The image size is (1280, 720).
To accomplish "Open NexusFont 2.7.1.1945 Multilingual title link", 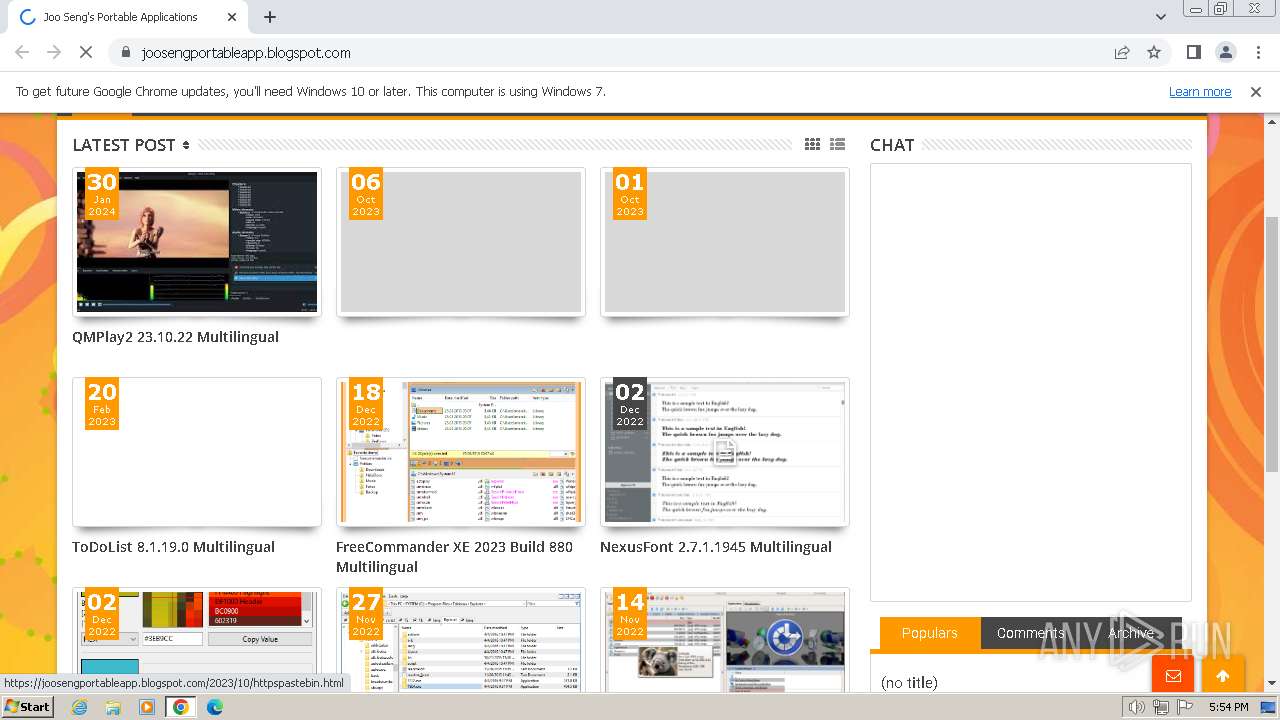I will click(x=716, y=547).
